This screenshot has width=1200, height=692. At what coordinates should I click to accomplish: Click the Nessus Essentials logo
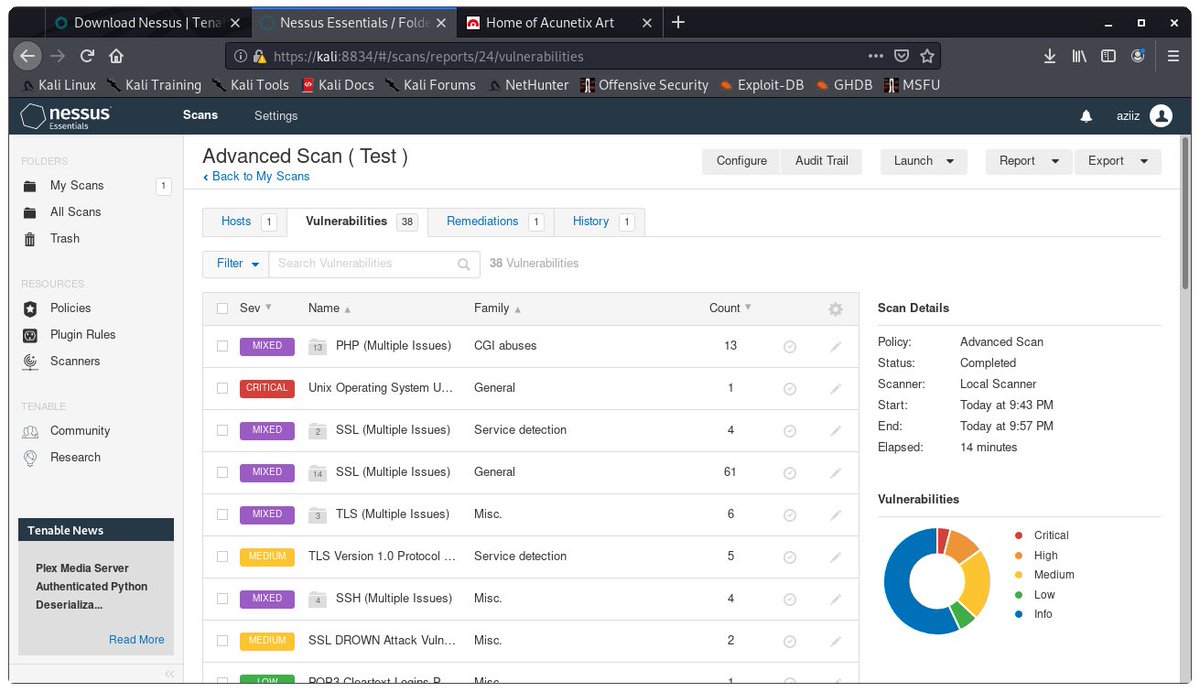(x=66, y=116)
